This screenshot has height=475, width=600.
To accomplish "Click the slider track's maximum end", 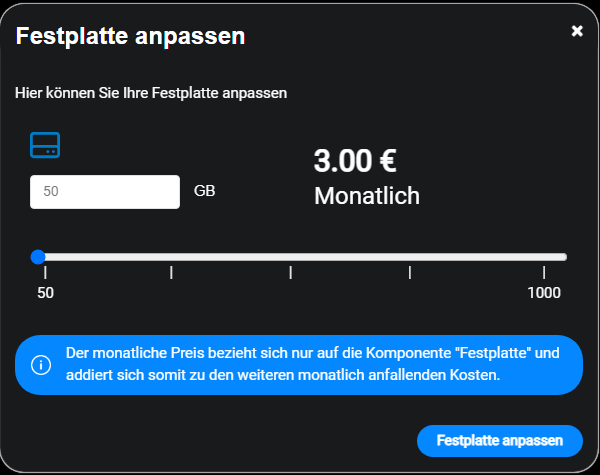I will click(x=564, y=257).
